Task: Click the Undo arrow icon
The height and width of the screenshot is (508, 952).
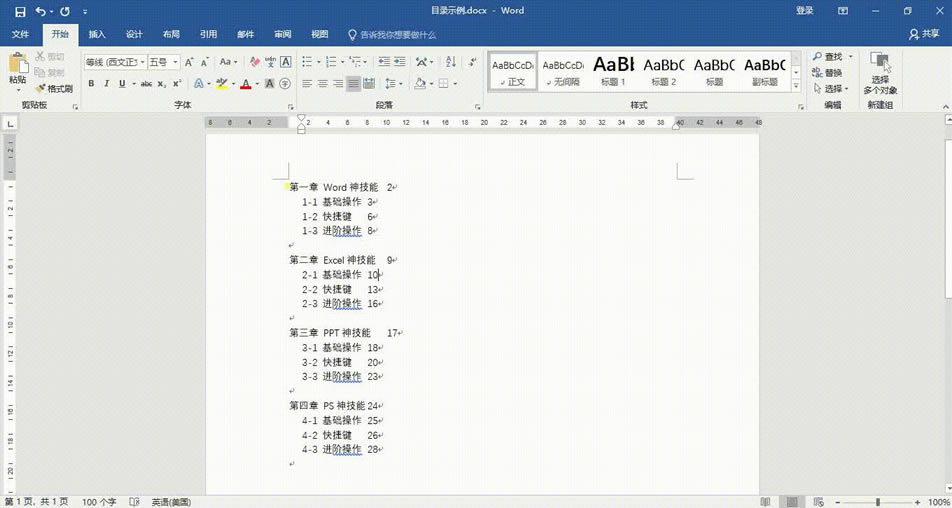Action: 41,12
